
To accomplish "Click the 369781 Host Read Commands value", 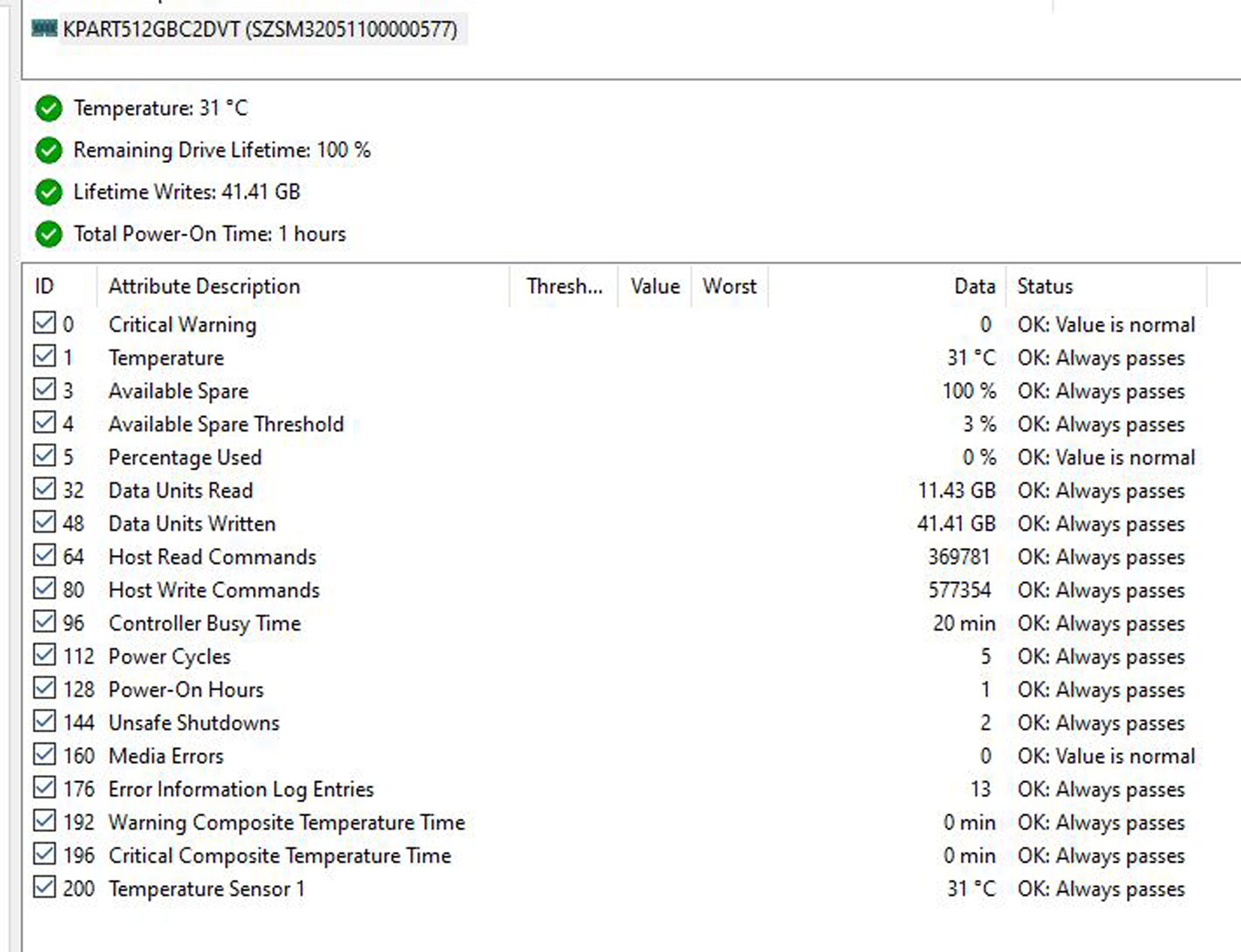I will [959, 557].
